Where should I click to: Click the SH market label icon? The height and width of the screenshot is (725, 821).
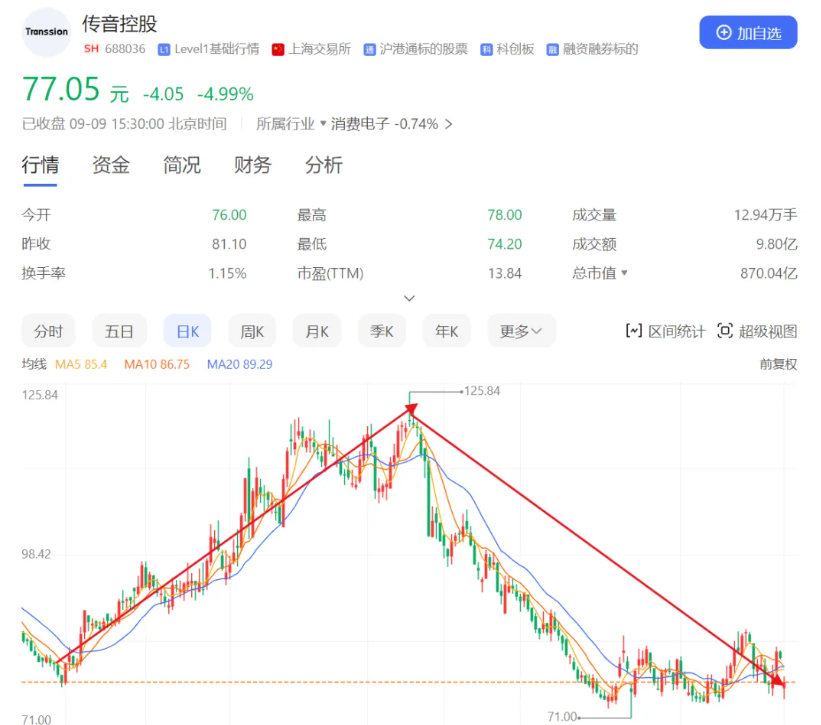[91, 49]
